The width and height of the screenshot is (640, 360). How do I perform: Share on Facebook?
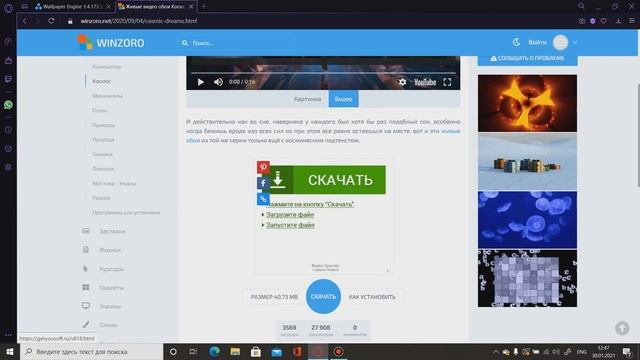[x=263, y=183]
